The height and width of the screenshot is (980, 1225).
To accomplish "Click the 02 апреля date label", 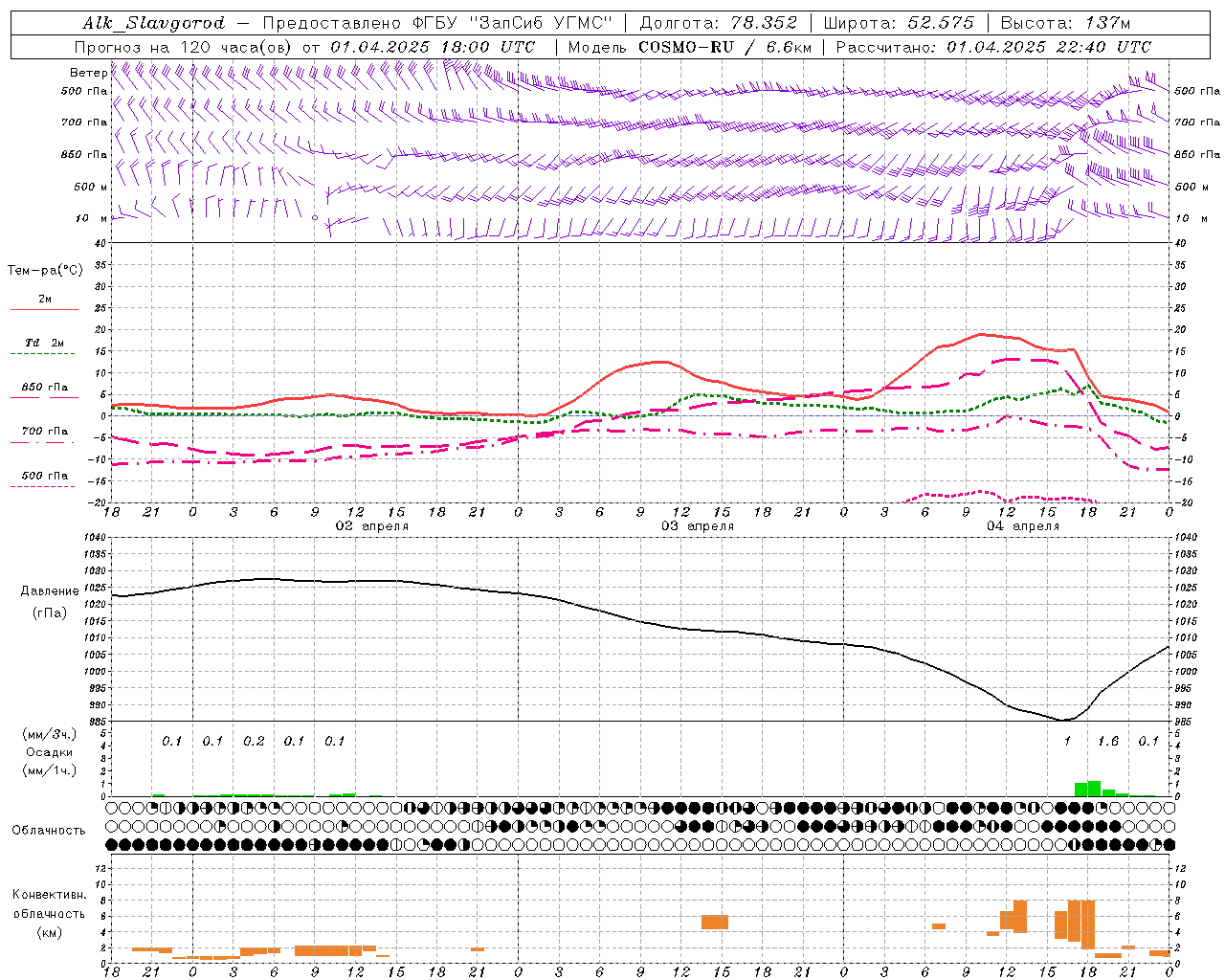I will (x=371, y=526).
